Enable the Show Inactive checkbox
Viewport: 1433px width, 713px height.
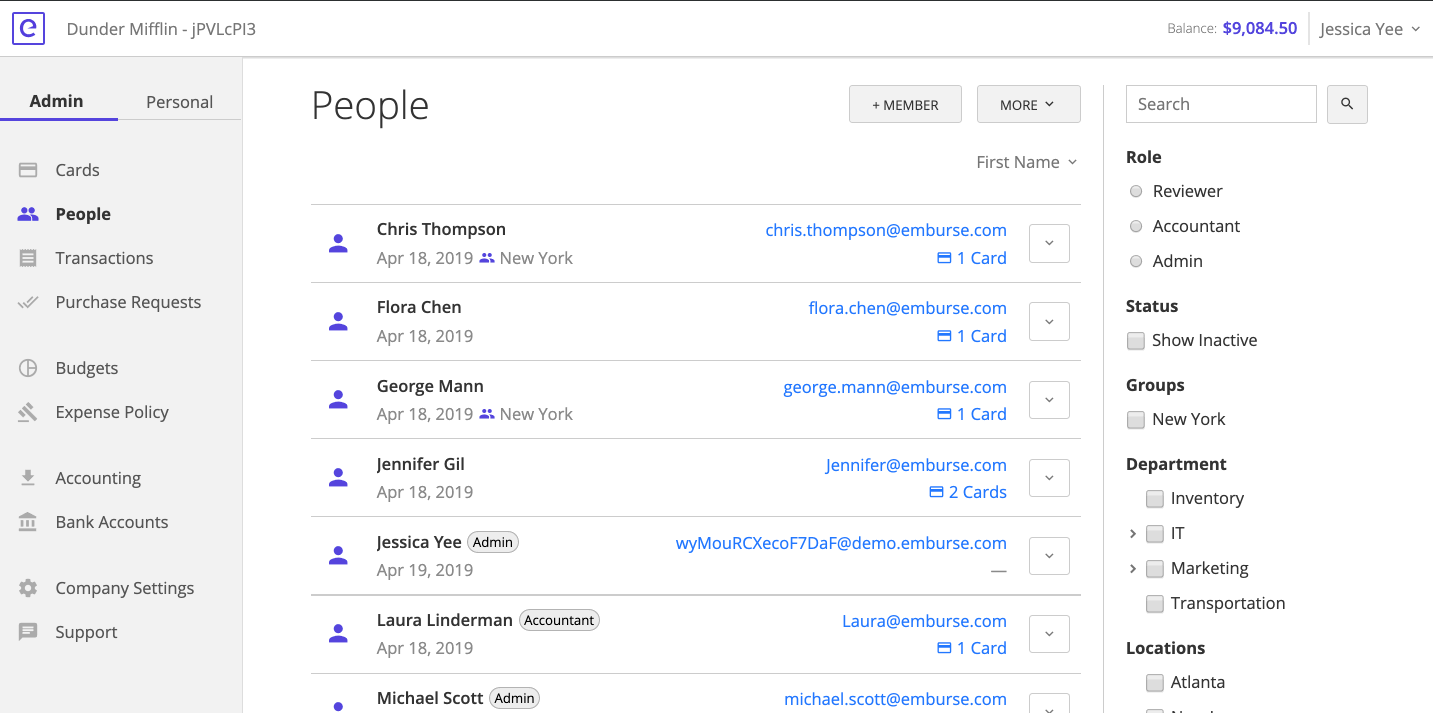coord(1136,341)
